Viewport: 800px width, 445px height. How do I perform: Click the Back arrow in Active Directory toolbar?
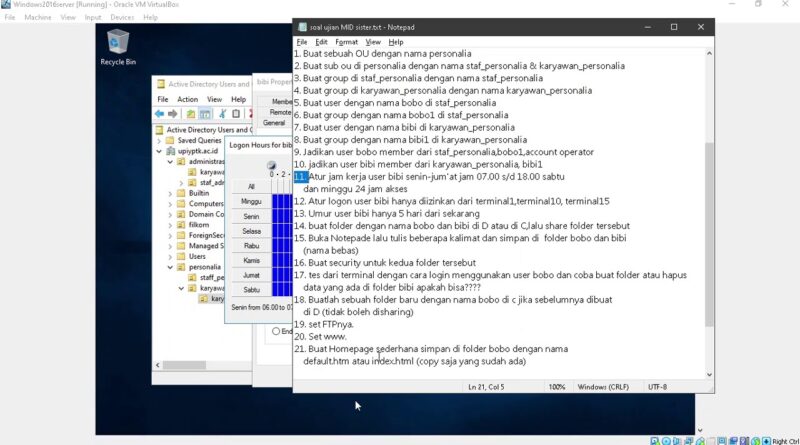pyautogui.click(x=160, y=114)
